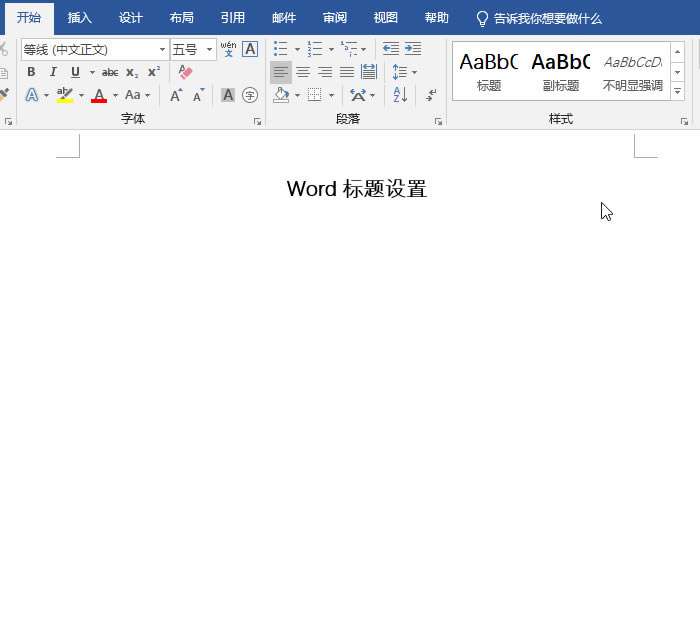Expand the styles gallery more button
The image size is (700, 640).
coord(678,91)
